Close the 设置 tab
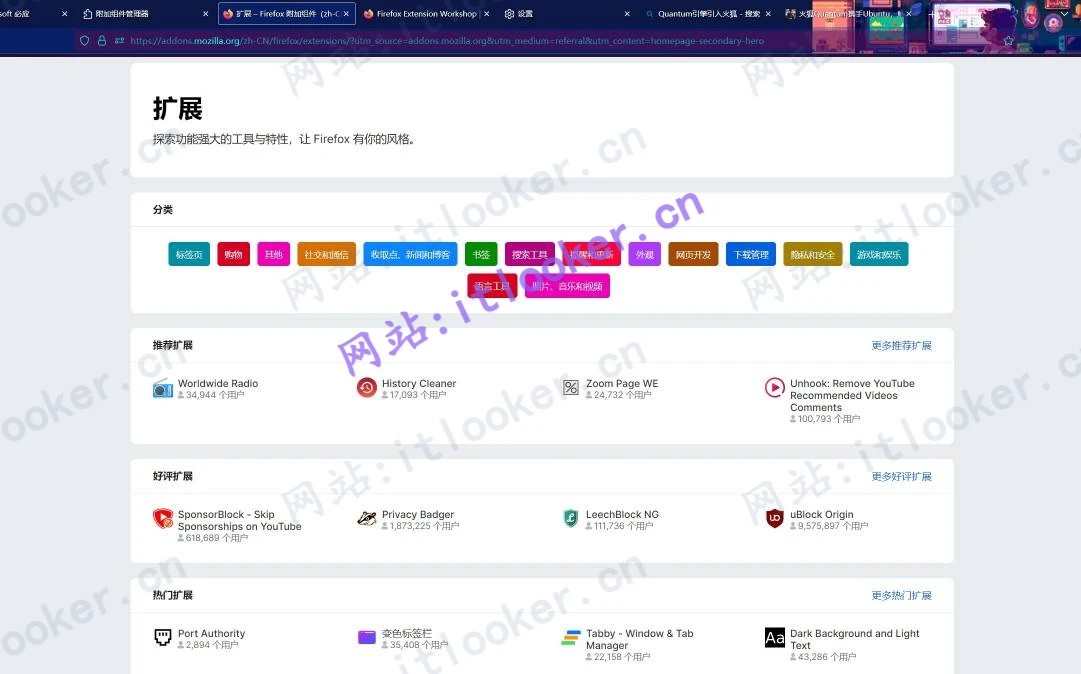This screenshot has height=674, width=1081. point(627,14)
